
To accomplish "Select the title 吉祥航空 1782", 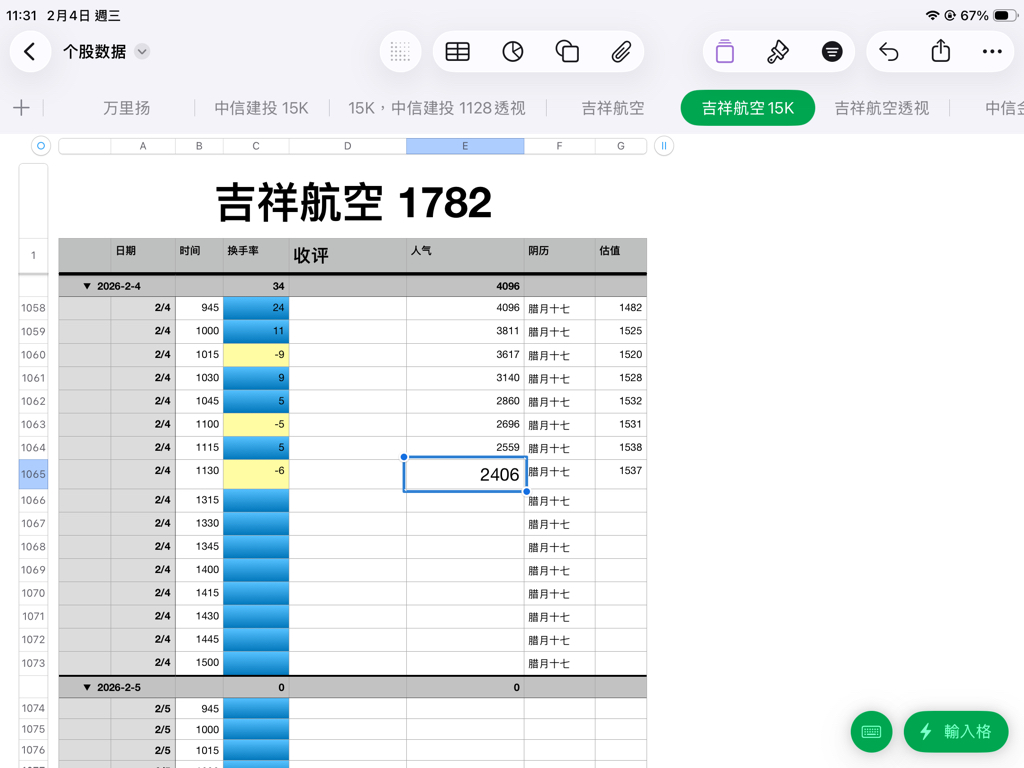I will tap(353, 202).
